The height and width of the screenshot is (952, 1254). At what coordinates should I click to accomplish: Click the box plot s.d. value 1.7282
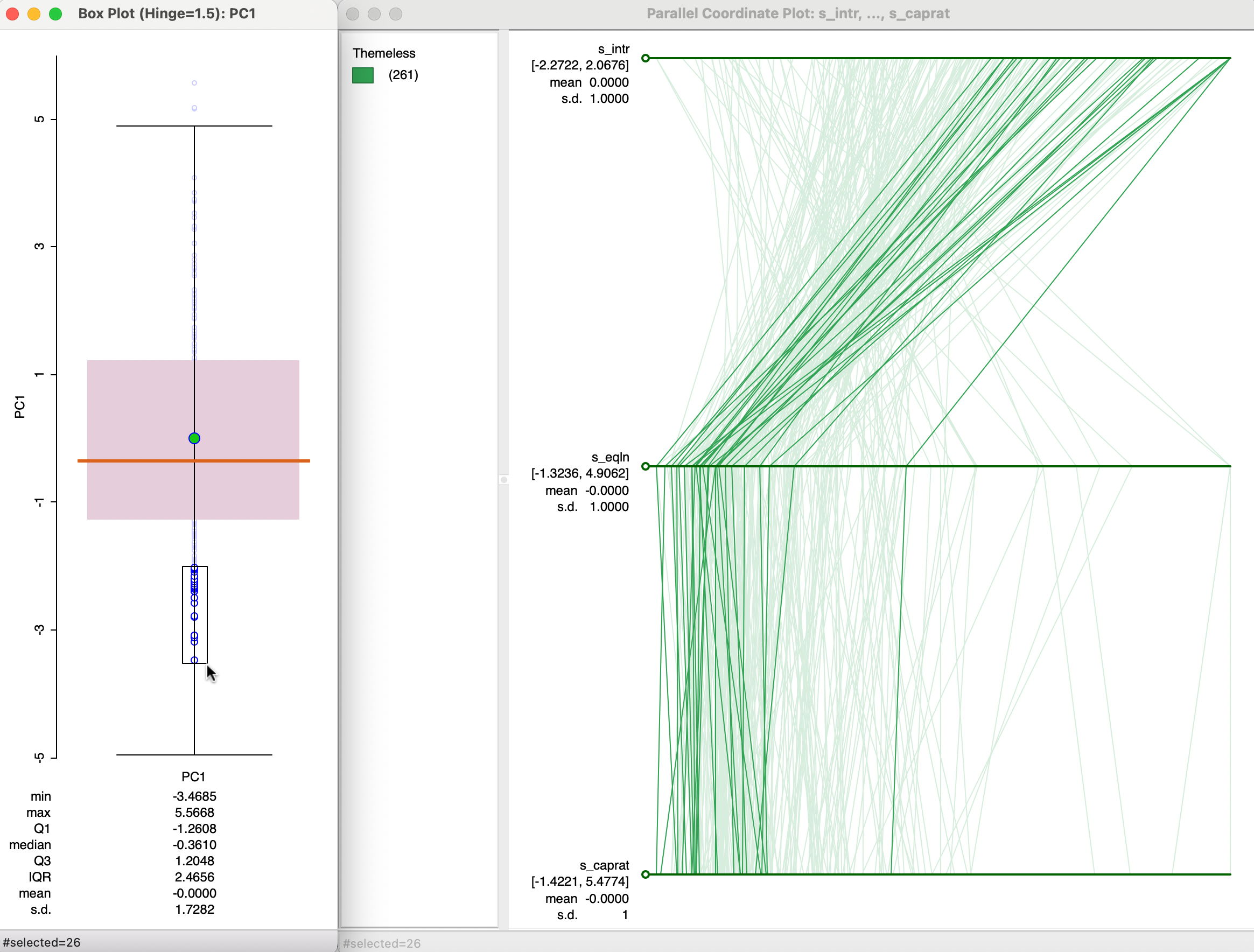(194, 909)
